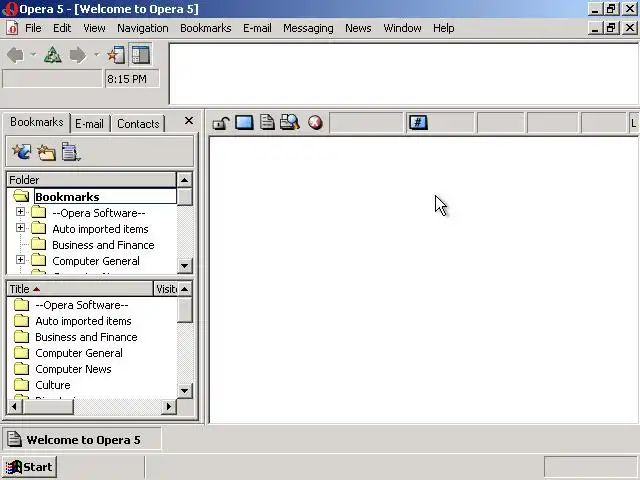
Task: Click the open padlock security icon
Action: pos(221,122)
